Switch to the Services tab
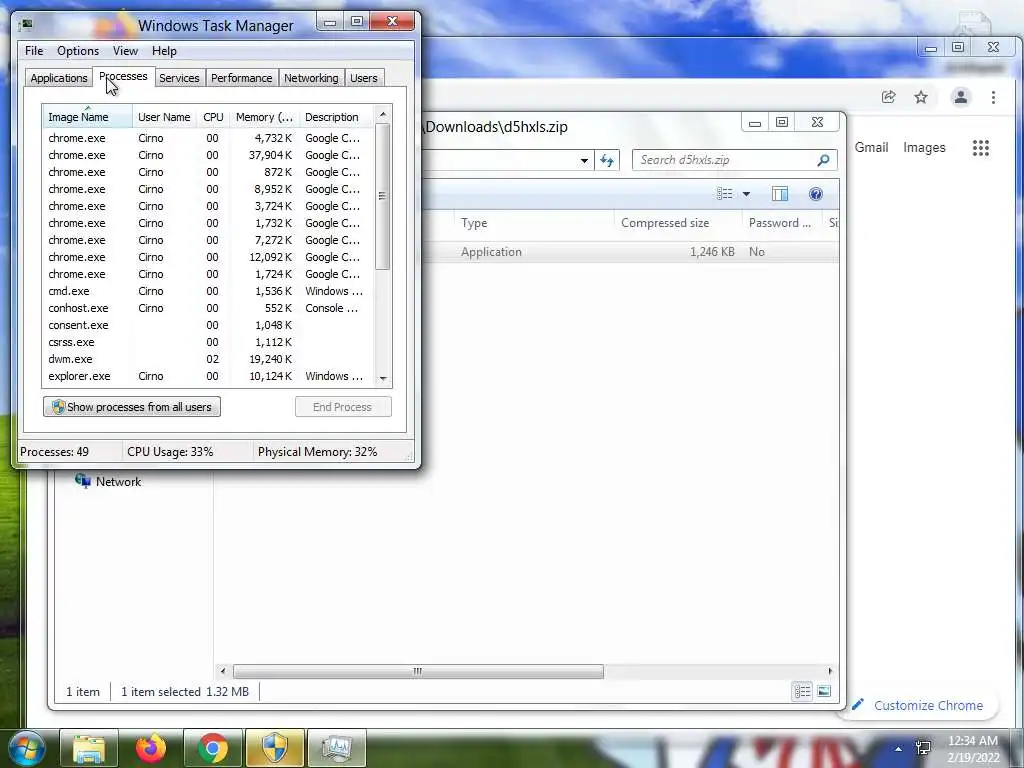Screen dimensions: 1024x768 (x=179, y=78)
